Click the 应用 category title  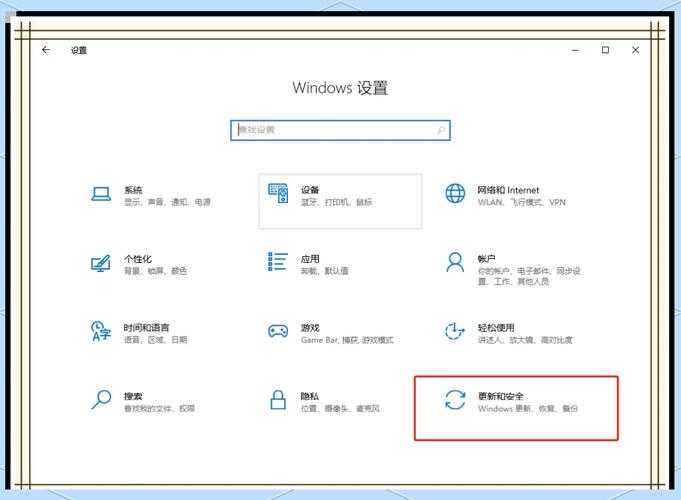pos(310,259)
